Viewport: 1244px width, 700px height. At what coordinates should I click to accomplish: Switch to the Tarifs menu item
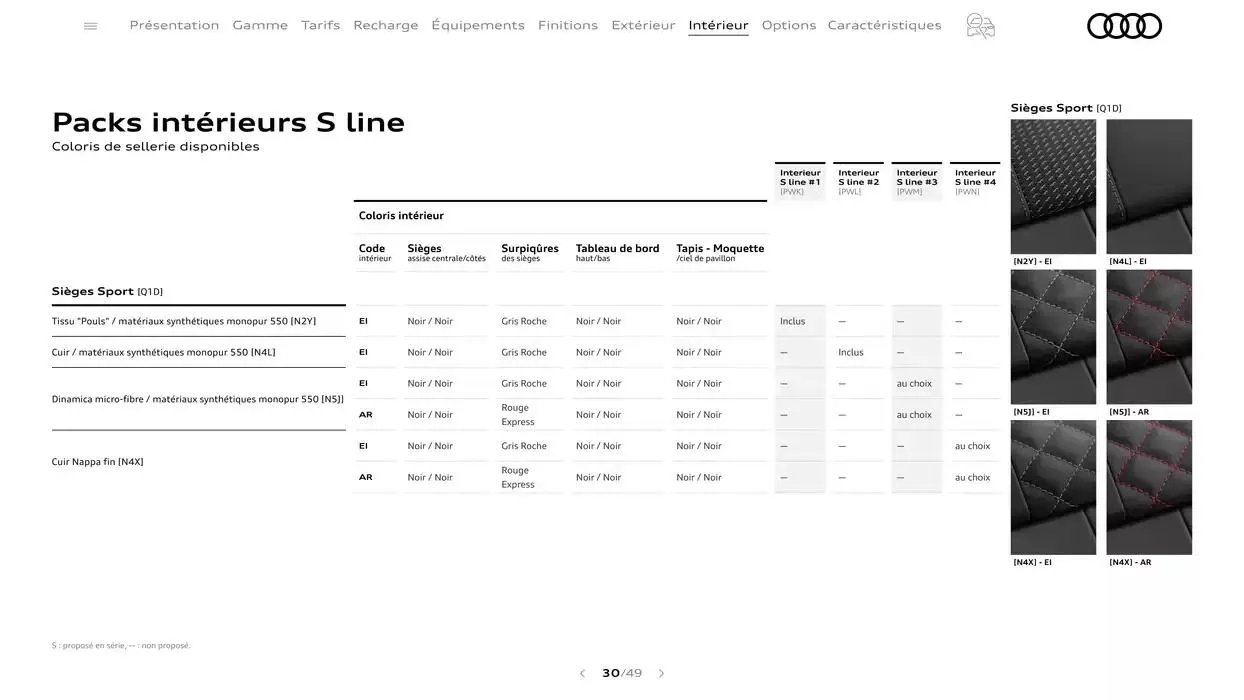point(320,24)
